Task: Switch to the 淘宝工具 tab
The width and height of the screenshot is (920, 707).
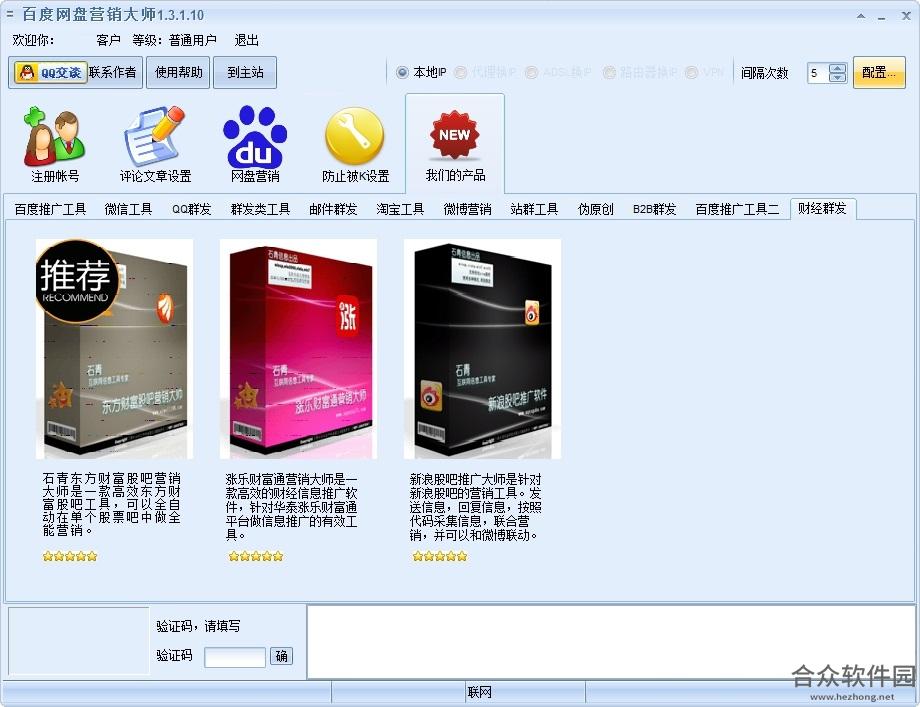Action: coord(400,209)
